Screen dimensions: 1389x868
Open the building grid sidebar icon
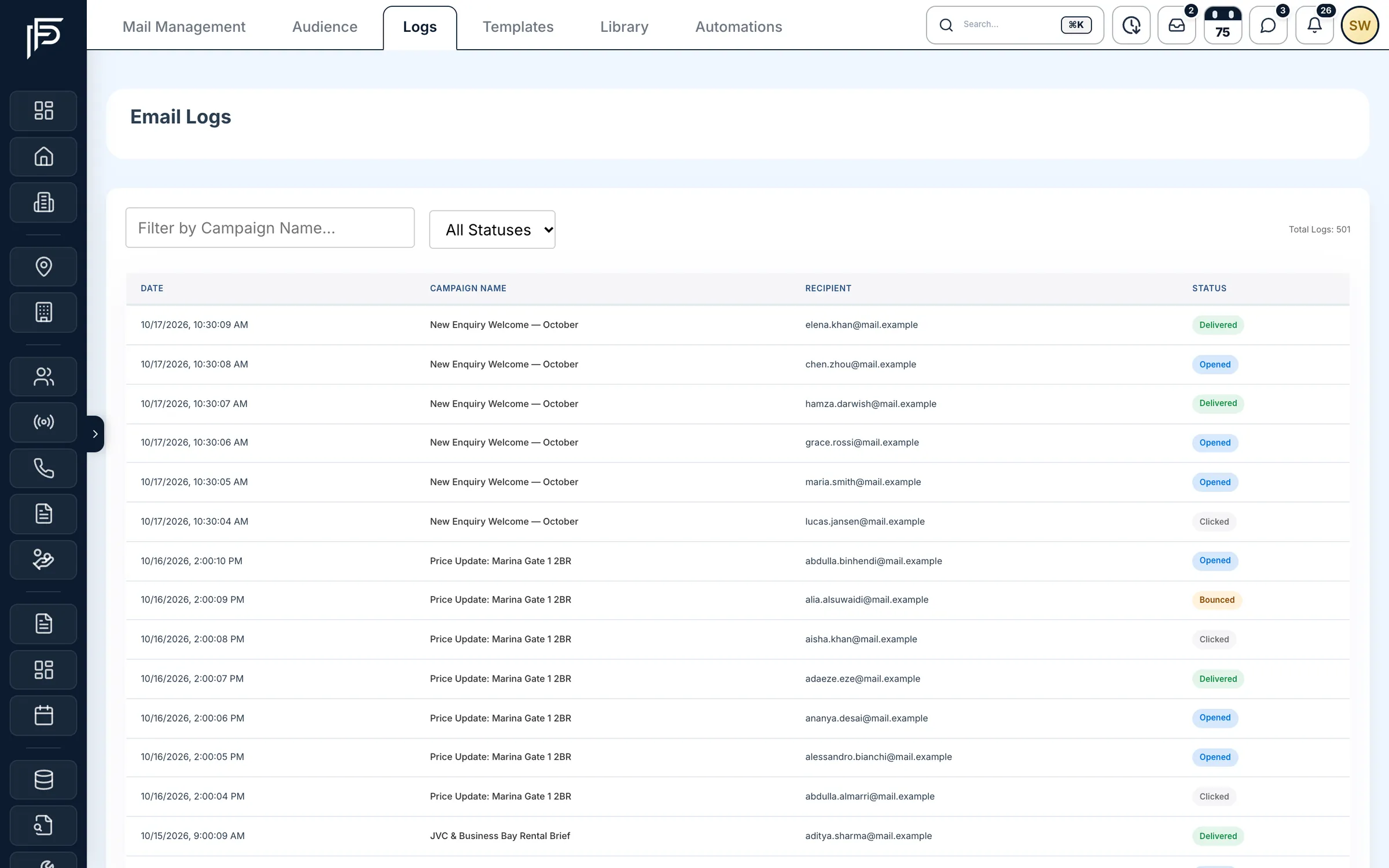pos(43,312)
